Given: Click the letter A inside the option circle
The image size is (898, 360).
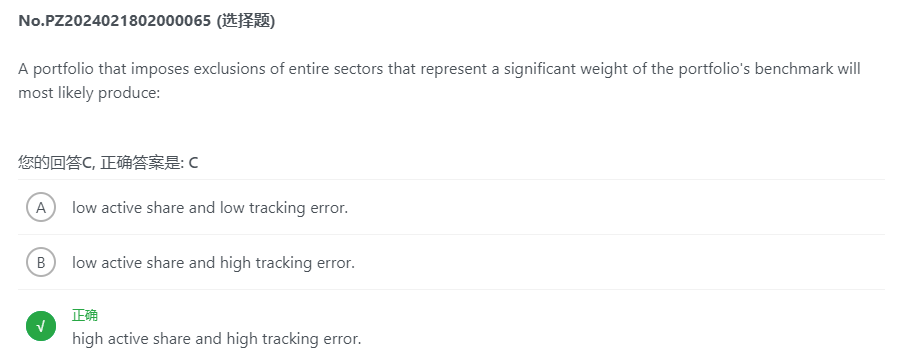Looking at the screenshot, I should 41,207.
